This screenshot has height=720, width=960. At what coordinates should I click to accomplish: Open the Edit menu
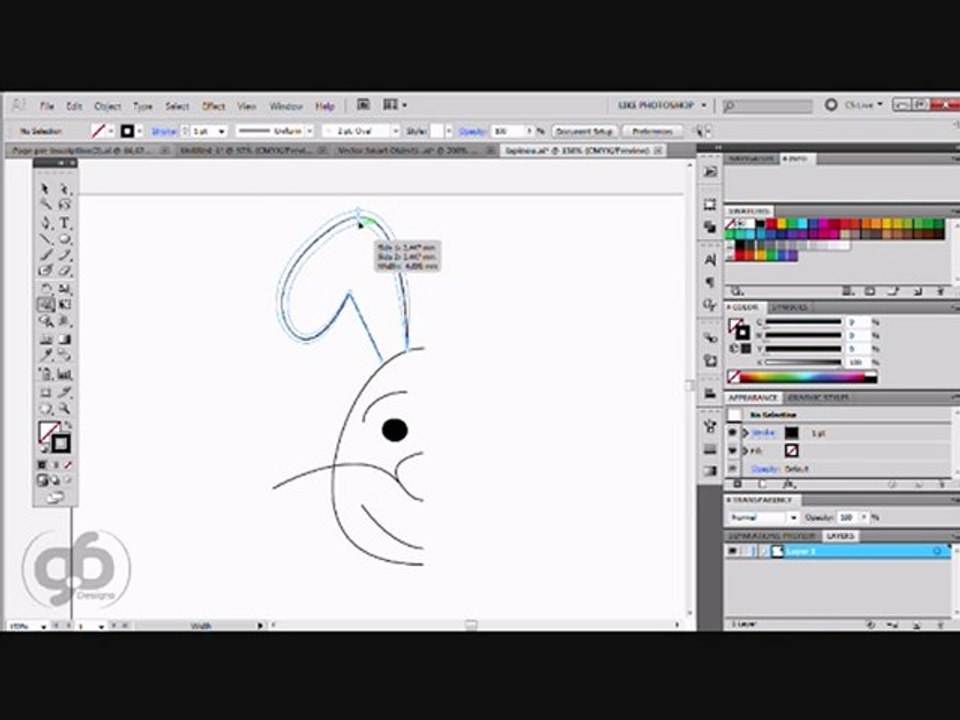74,106
